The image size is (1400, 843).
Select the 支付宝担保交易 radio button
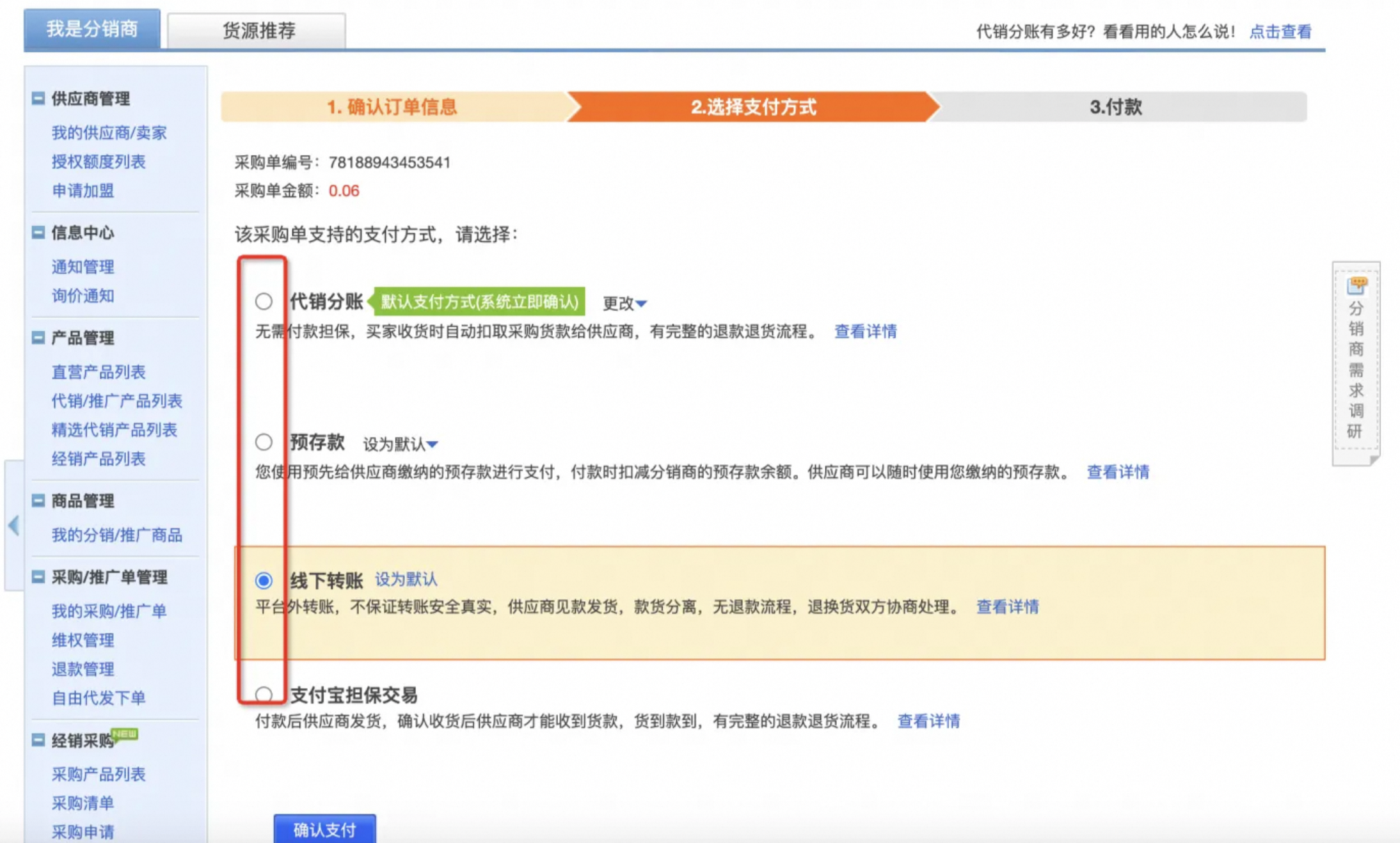(264, 694)
